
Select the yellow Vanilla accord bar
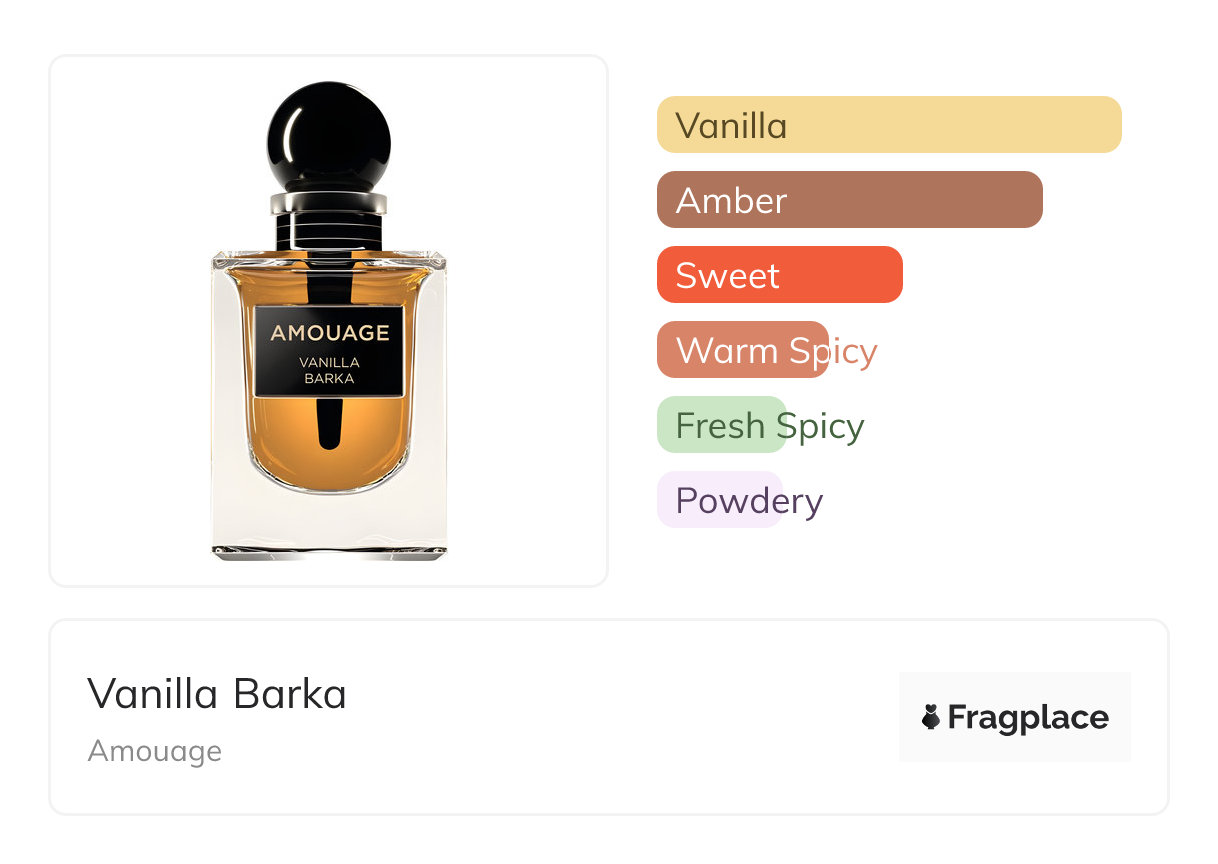coord(888,125)
